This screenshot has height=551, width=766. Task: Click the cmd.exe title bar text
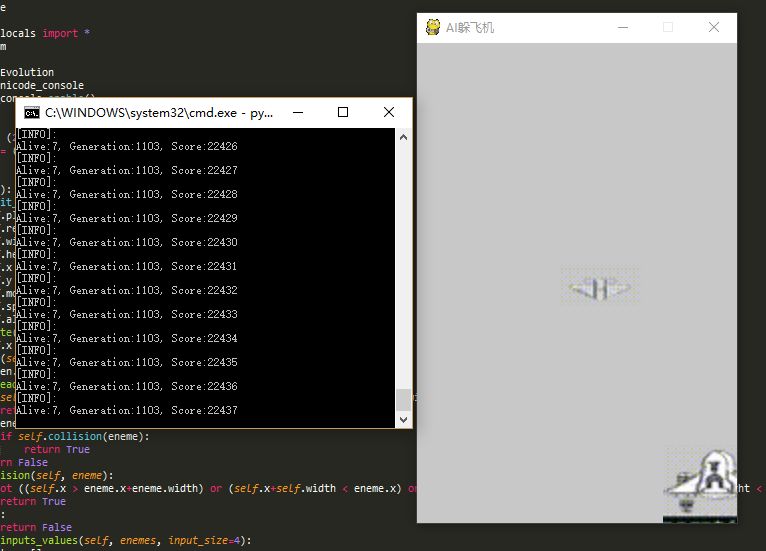point(160,113)
